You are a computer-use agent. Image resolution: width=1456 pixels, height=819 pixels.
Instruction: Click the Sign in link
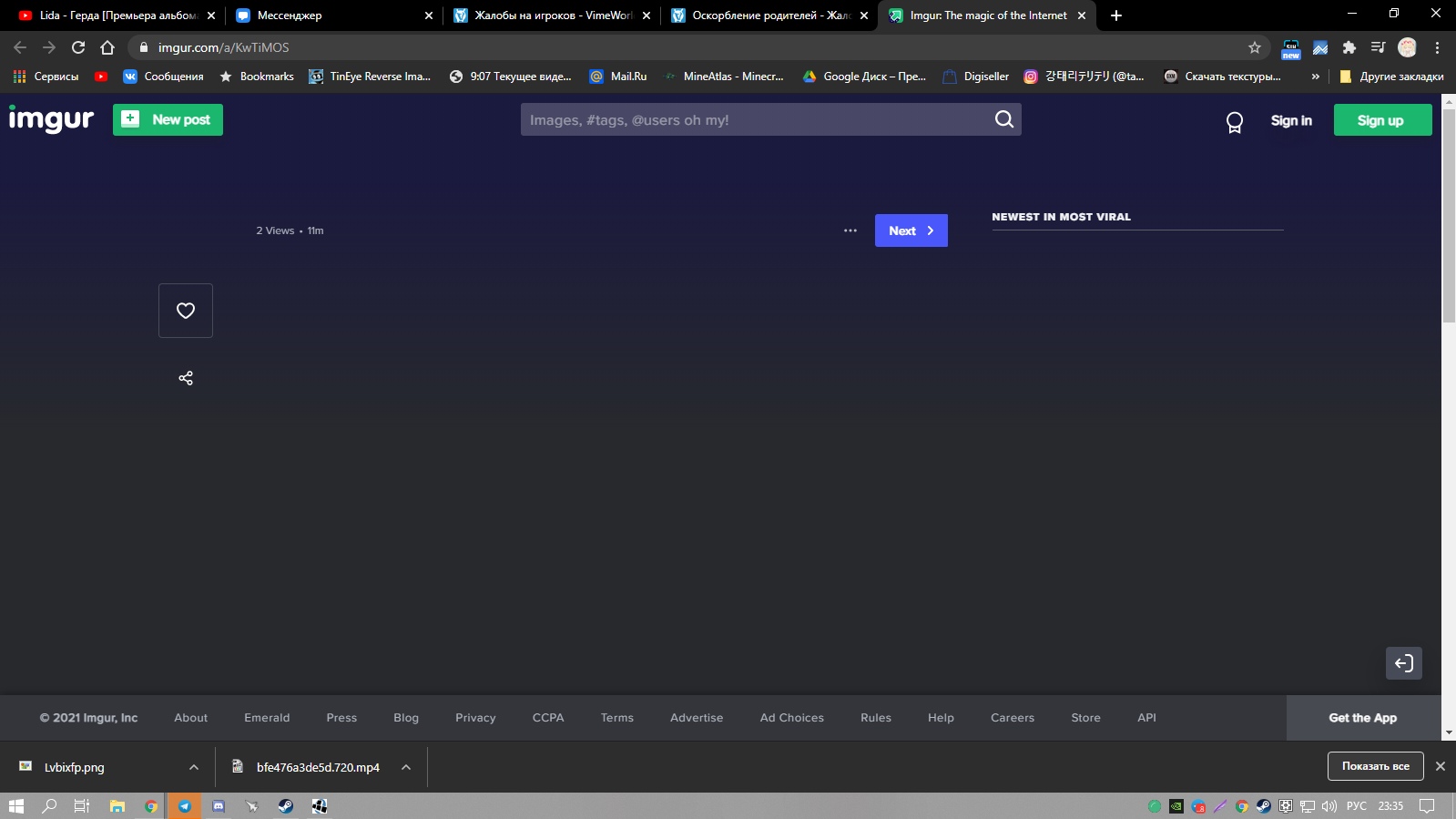1290,120
